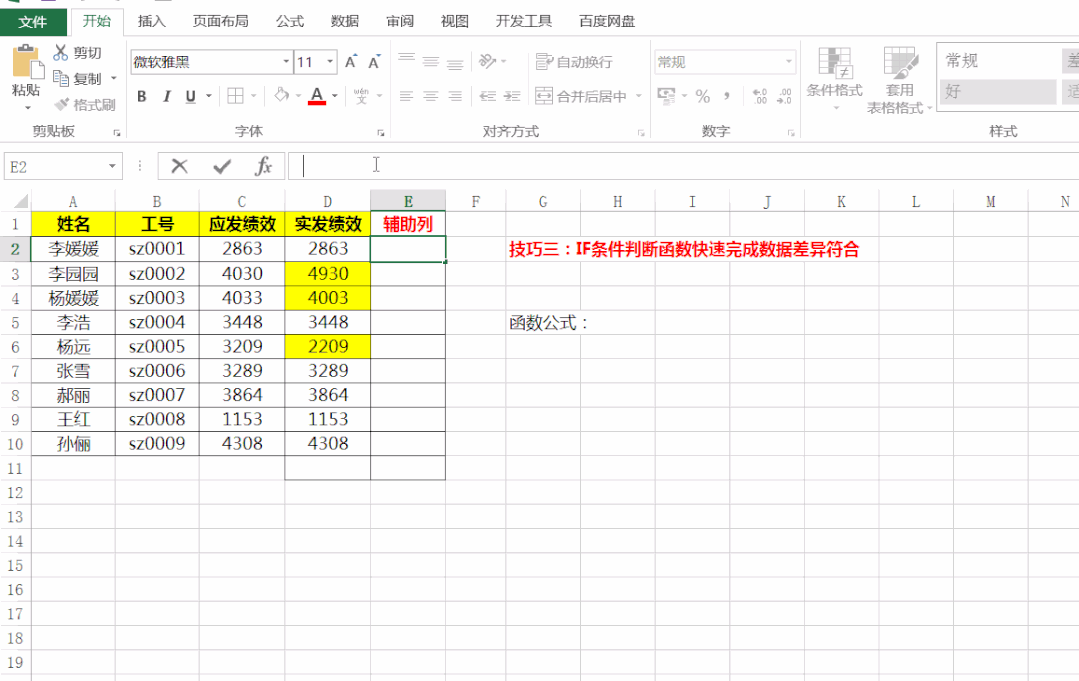
Task: Open font size dropdown 11
Action: (x=330, y=62)
